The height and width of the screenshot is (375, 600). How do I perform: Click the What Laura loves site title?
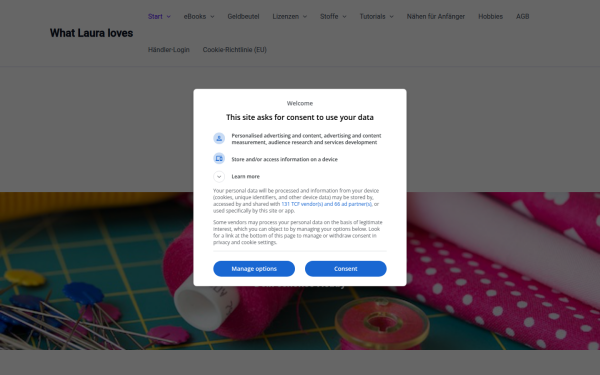pyautogui.click(x=91, y=33)
